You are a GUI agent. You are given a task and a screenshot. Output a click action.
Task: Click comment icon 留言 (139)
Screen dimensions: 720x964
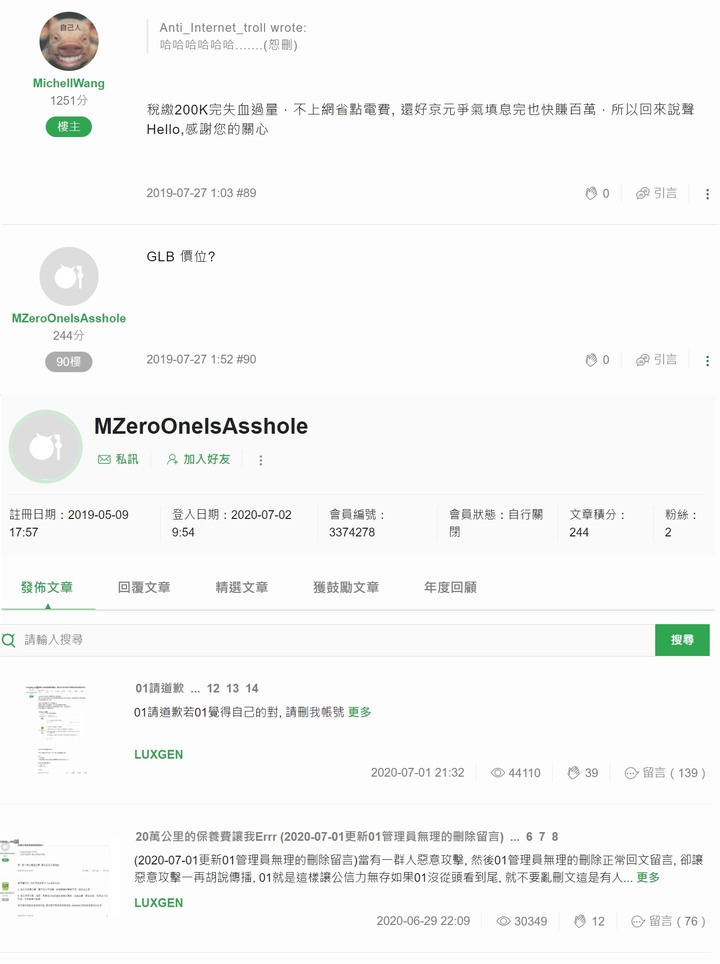click(x=631, y=773)
